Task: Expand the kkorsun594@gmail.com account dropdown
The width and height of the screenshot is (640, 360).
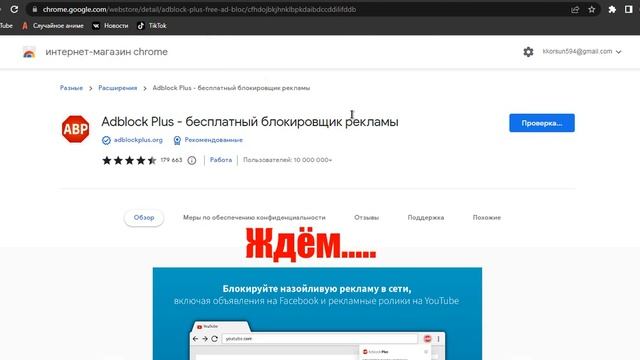Action: pyautogui.click(x=582, y=51)
